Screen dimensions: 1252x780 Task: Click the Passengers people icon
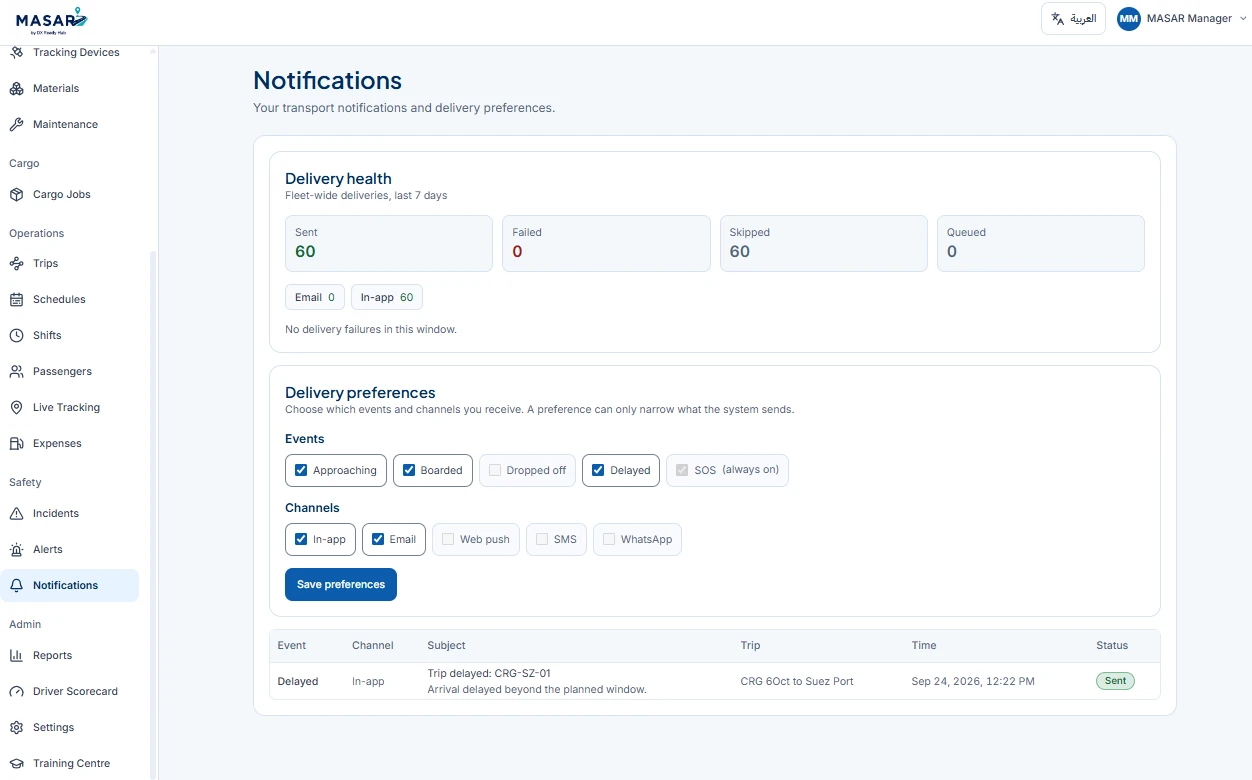click(16, 371)
